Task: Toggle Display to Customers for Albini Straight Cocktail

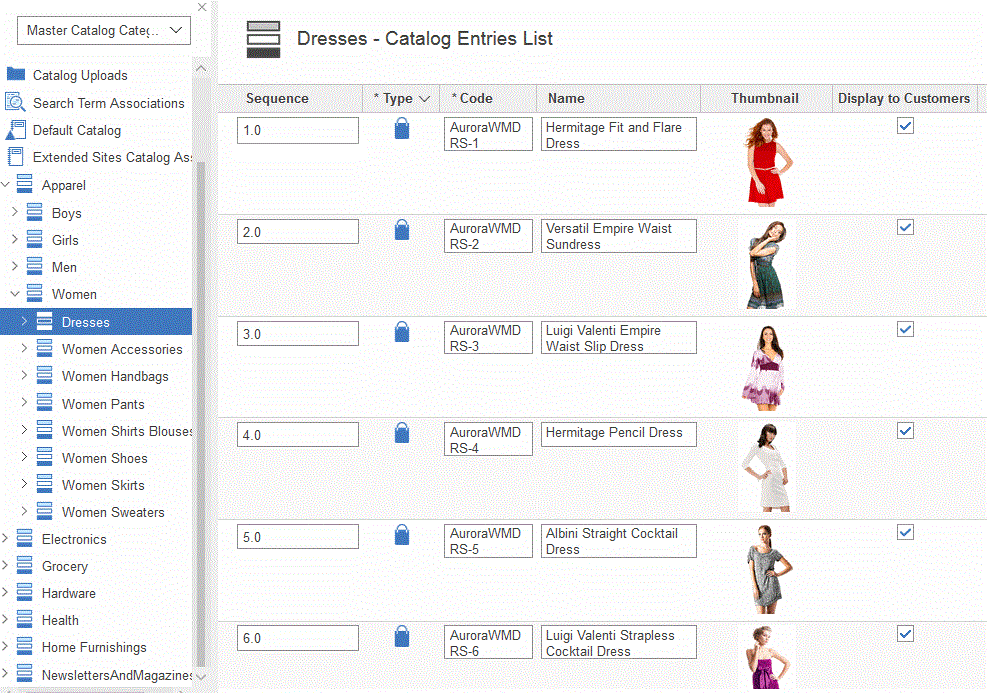Action: point(905,532)
